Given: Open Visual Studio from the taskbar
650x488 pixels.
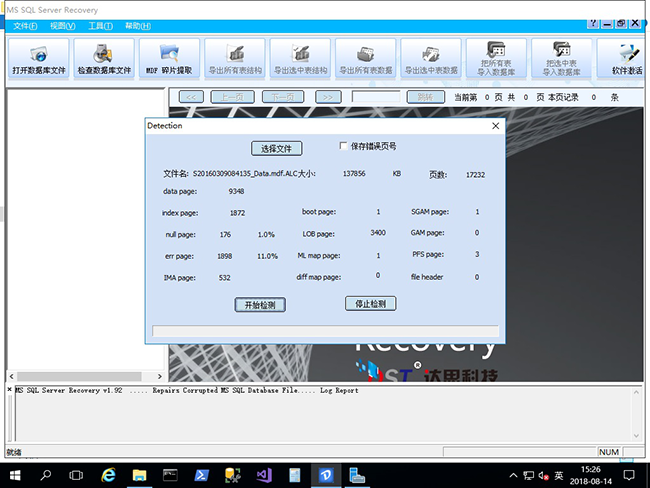Looking at the screenshot, I should click(264, 473).
